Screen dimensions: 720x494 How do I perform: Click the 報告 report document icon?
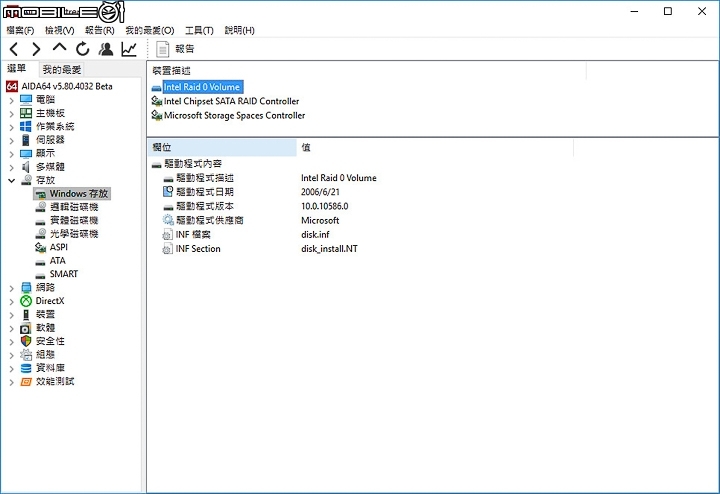click(x=163, y=49)
